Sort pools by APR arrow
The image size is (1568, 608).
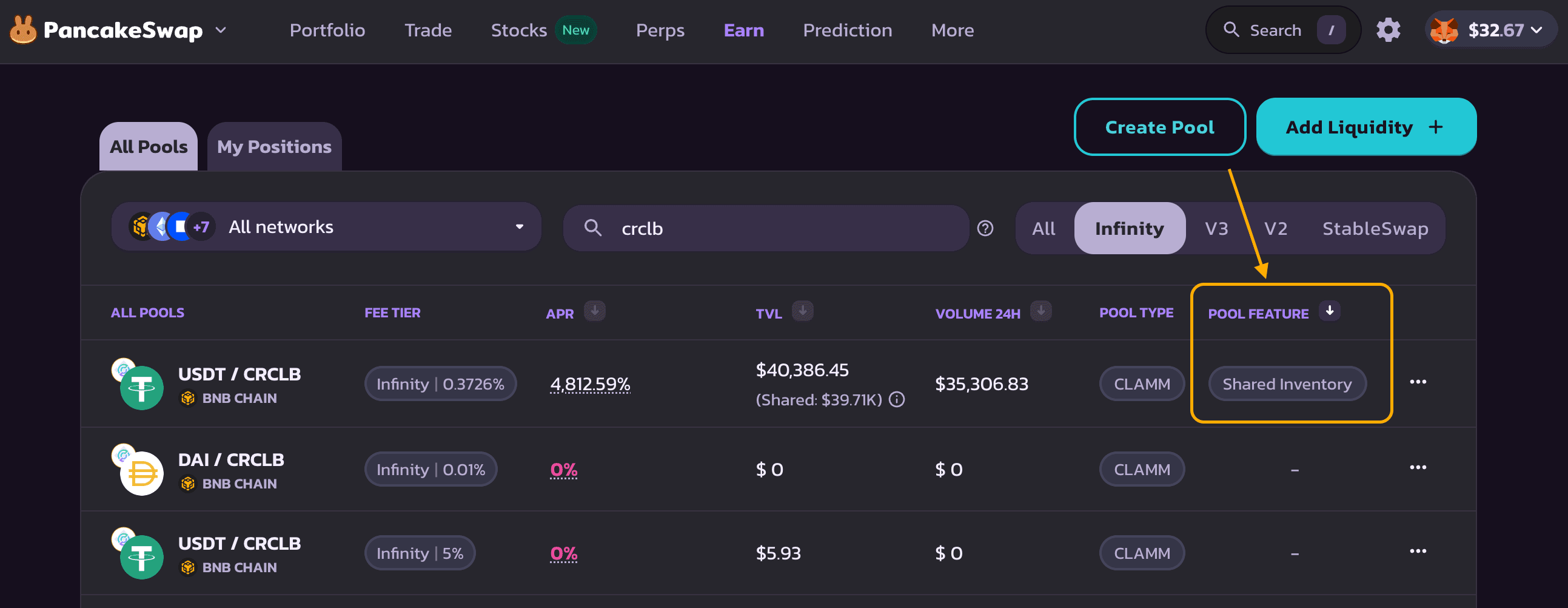(595, 311)
